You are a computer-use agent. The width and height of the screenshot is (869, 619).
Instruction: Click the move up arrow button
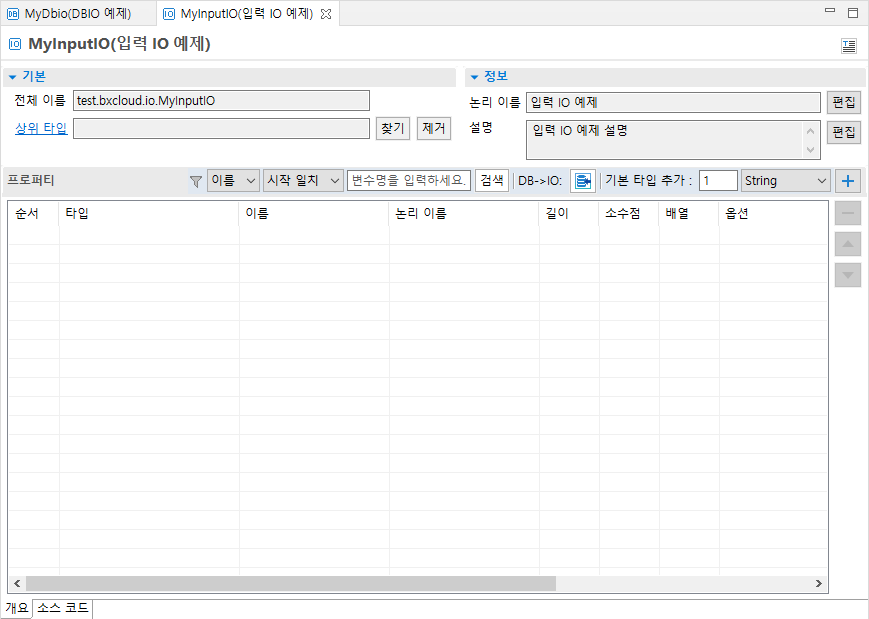click(x=848, y=244)
